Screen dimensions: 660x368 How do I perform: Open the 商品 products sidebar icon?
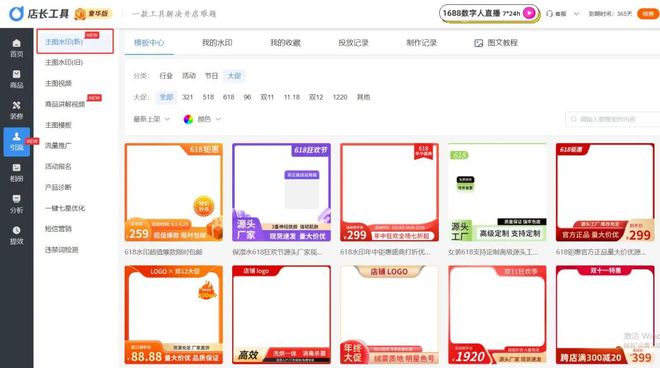point(16,79)
